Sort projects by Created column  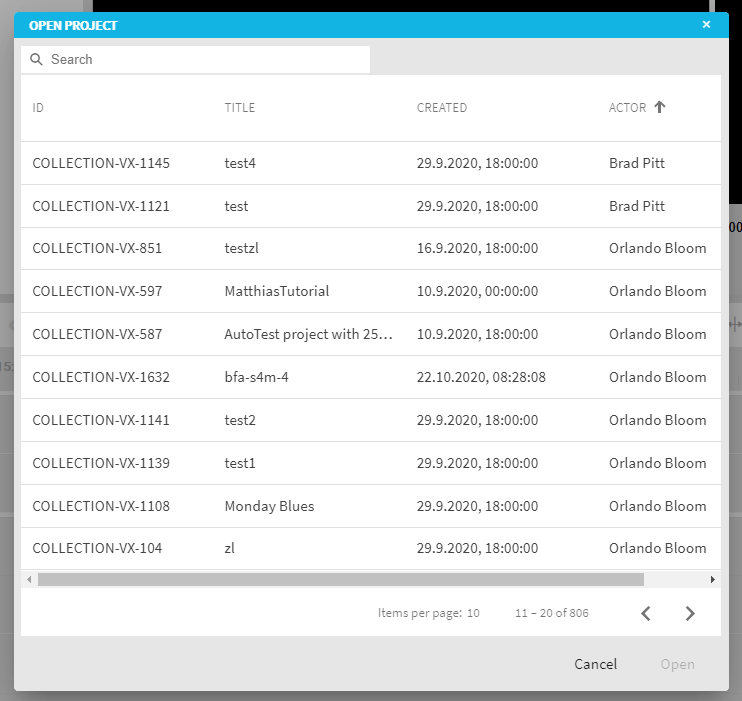pyautogui.click(x=442, y=108)
